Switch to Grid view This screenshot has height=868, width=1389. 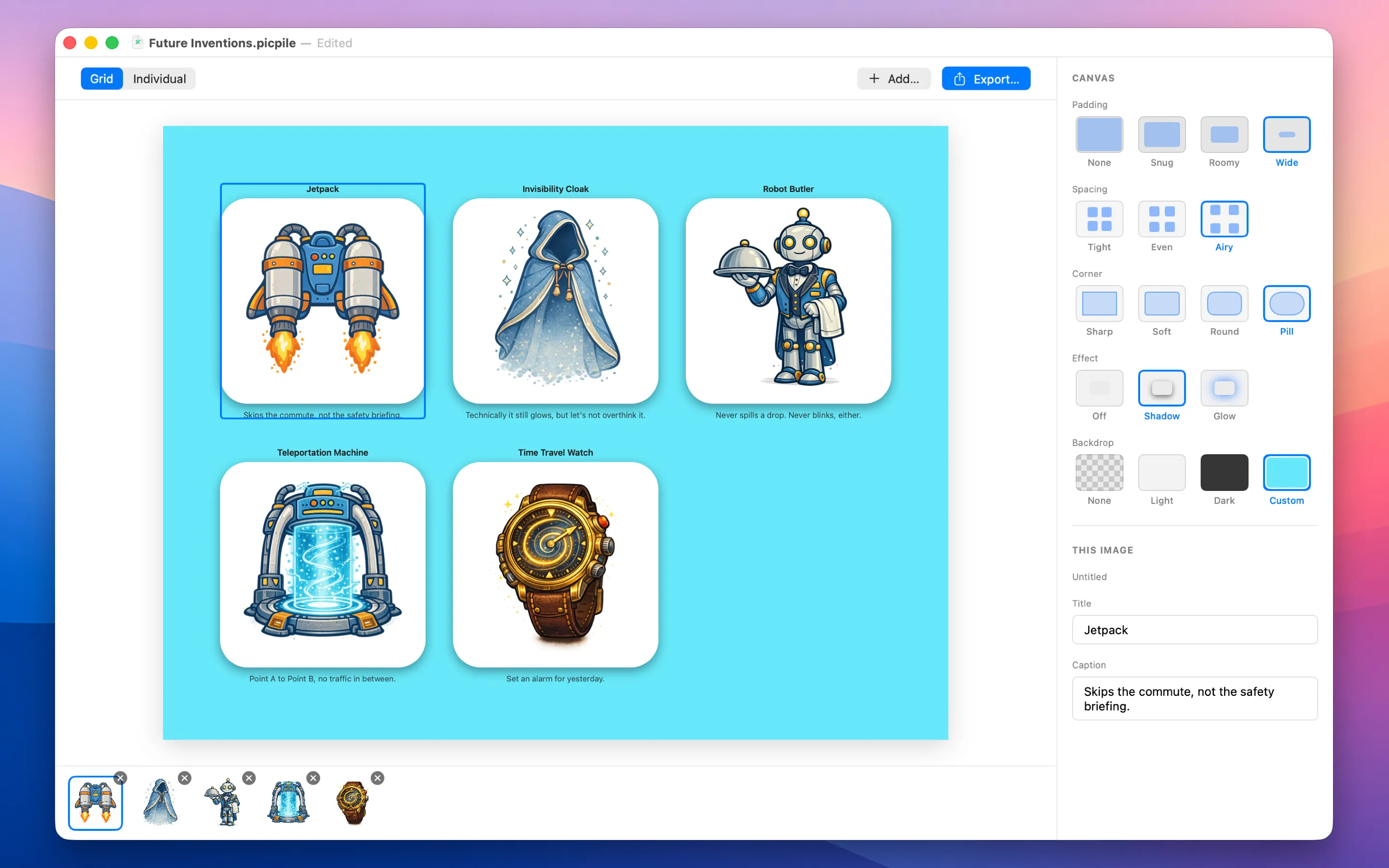101,79
